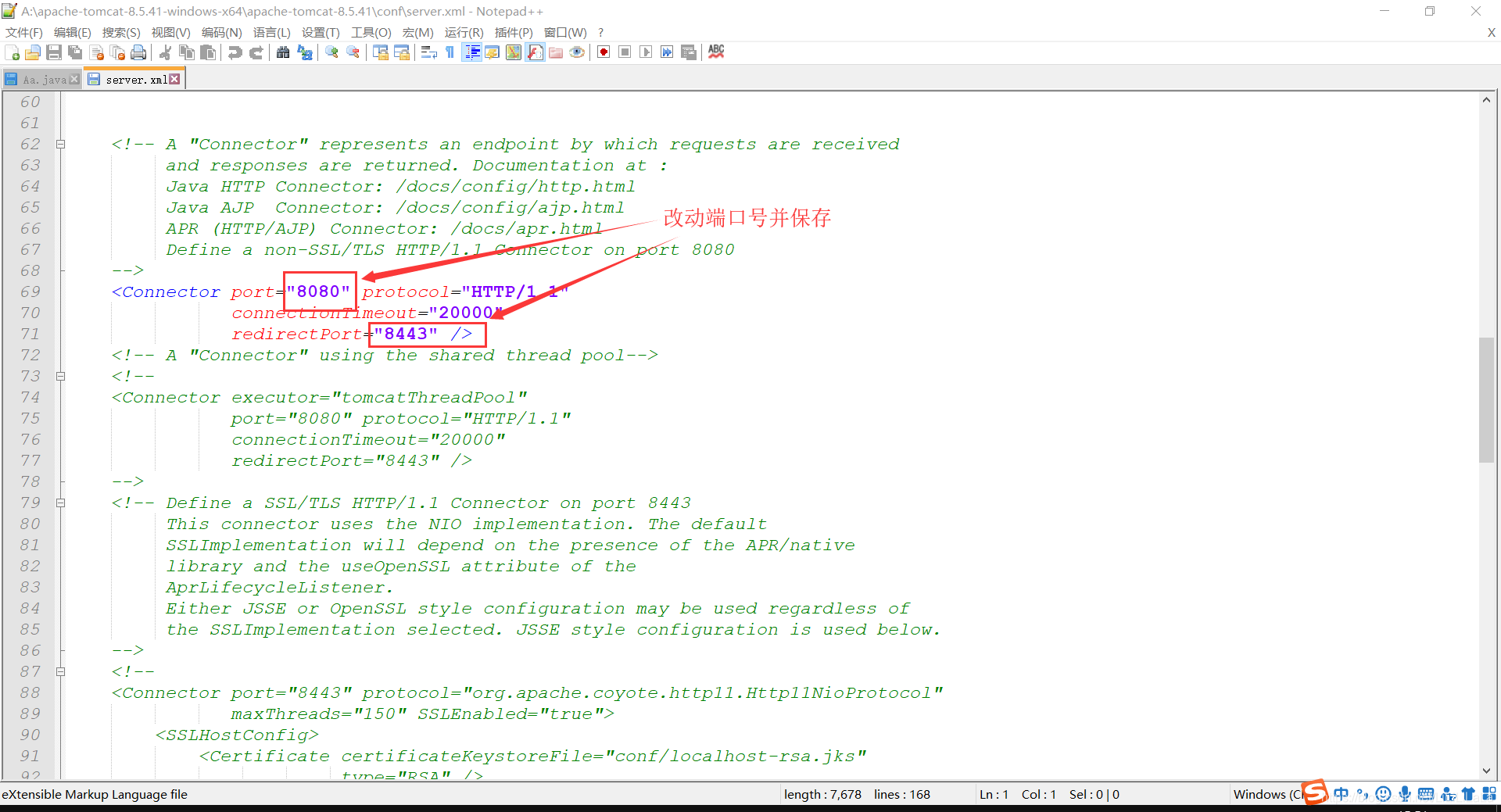This screenshot has width=1501, height=812.
Task: Open the 工具(O) menu
Action: (371, 32)
